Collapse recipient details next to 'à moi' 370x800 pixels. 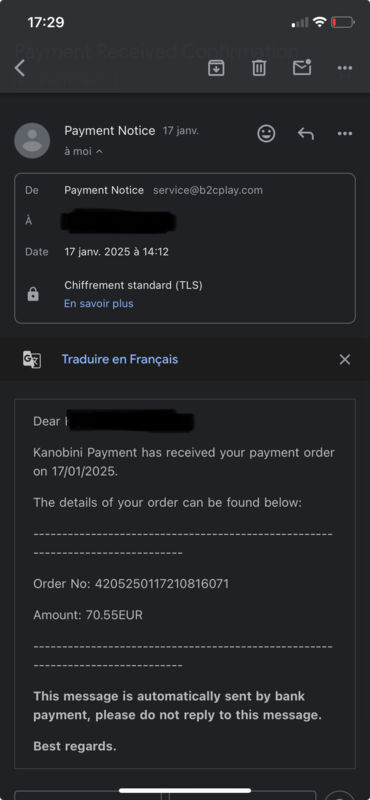point(99,152)
